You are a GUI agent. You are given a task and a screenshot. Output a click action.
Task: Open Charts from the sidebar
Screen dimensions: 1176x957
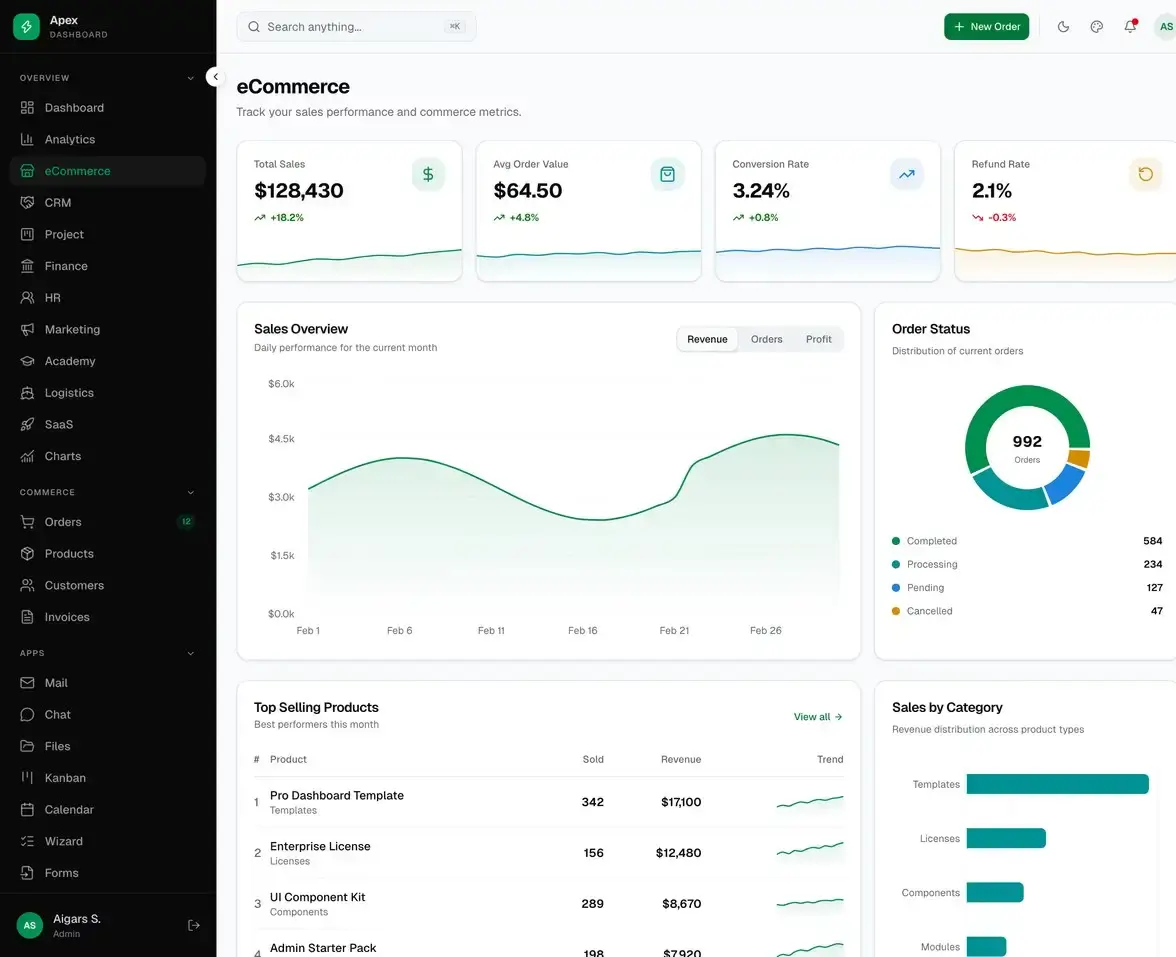click(107, 456)
